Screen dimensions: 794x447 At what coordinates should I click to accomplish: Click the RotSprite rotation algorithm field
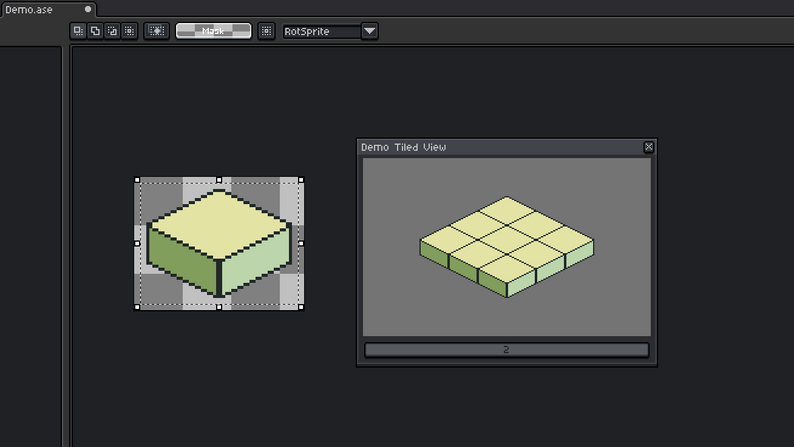(x=322, y=31)
